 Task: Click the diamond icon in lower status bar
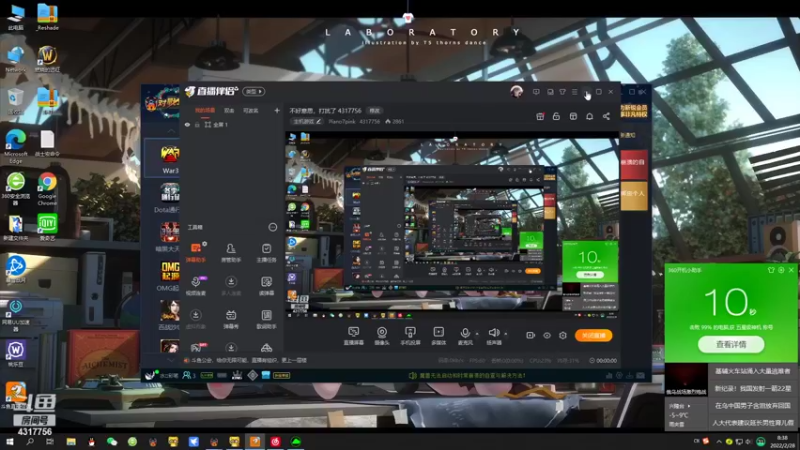[253, 375]
